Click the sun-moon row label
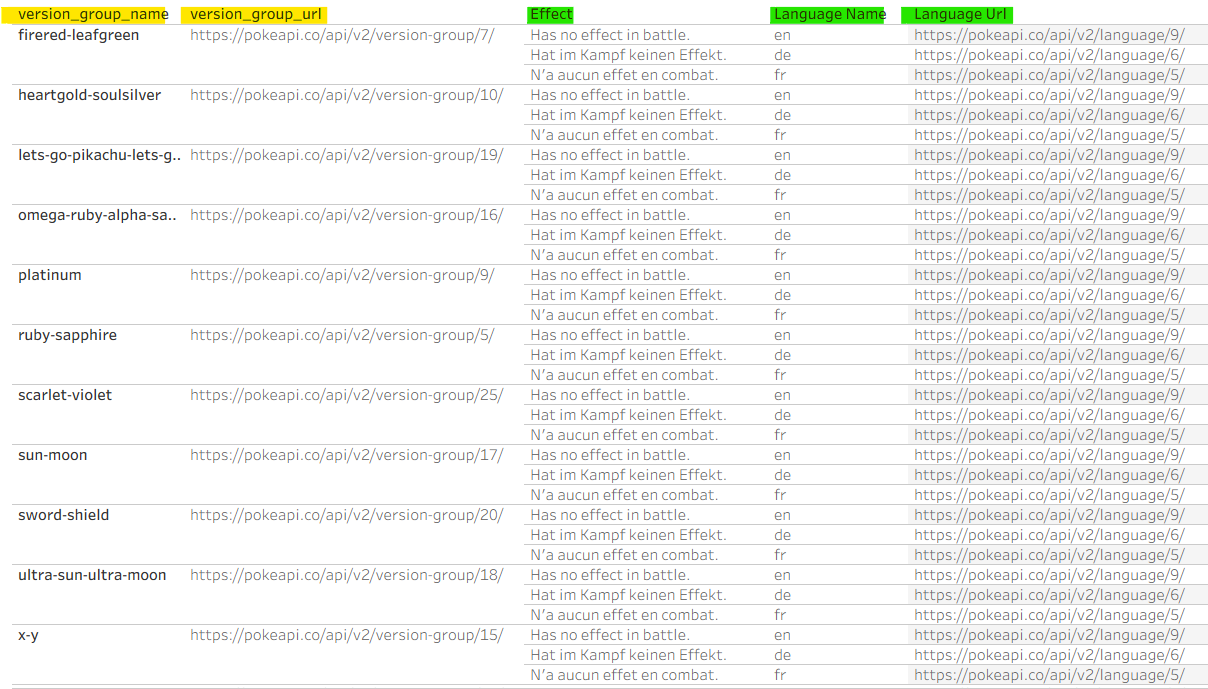1208x689 pixels. click(x=53, y=455)
